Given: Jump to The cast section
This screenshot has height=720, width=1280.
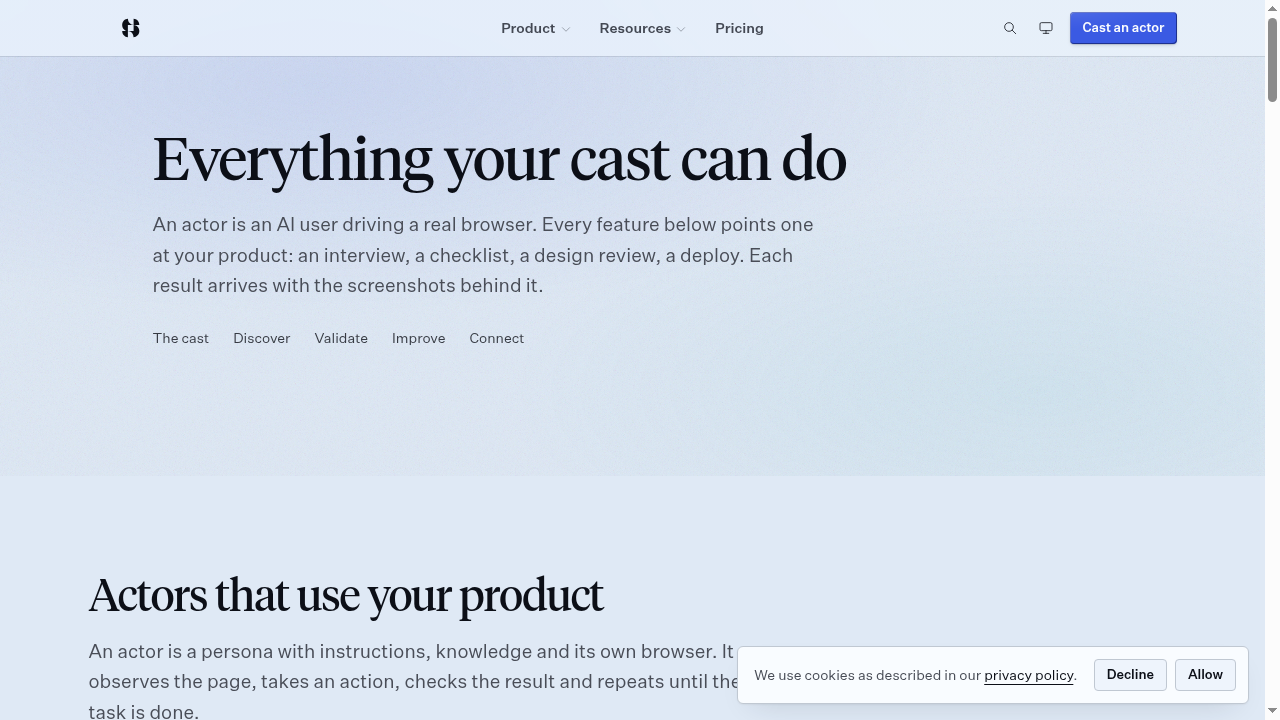Looking at the screenshot, I should (x=181, y=338).
